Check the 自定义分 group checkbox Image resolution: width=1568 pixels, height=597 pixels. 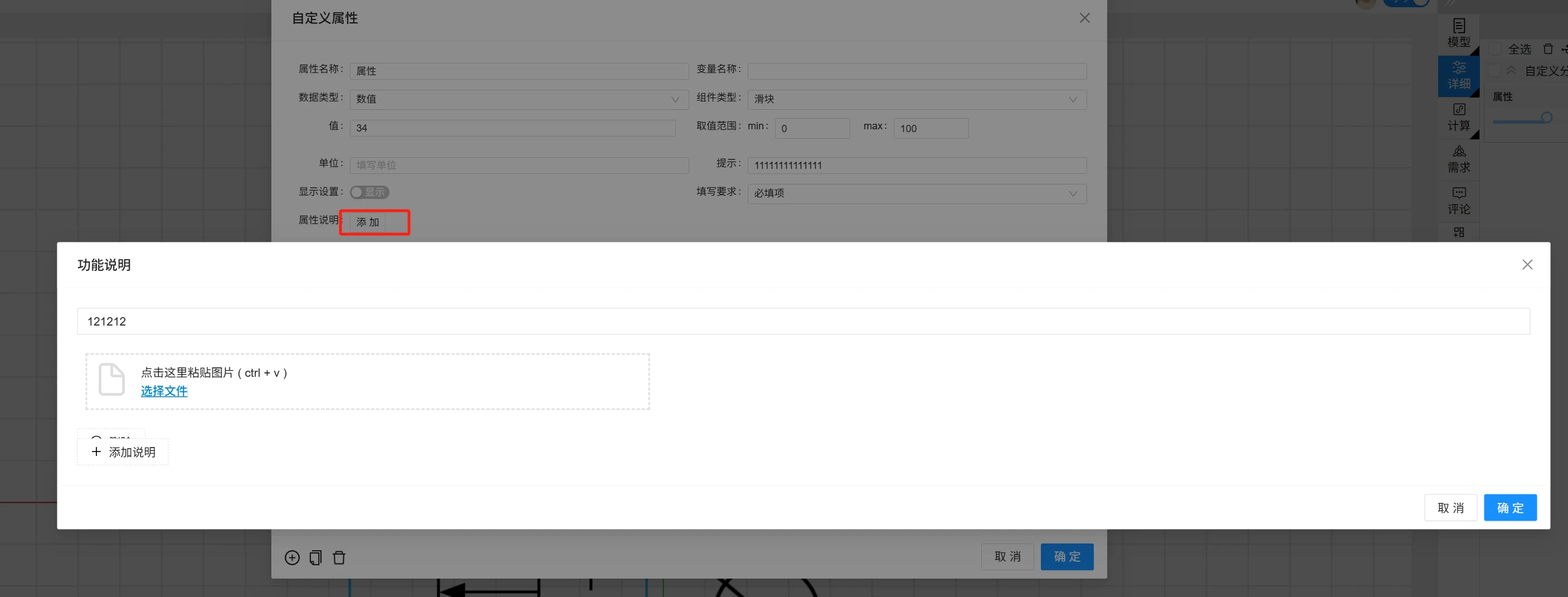(x=1494, y=71)
